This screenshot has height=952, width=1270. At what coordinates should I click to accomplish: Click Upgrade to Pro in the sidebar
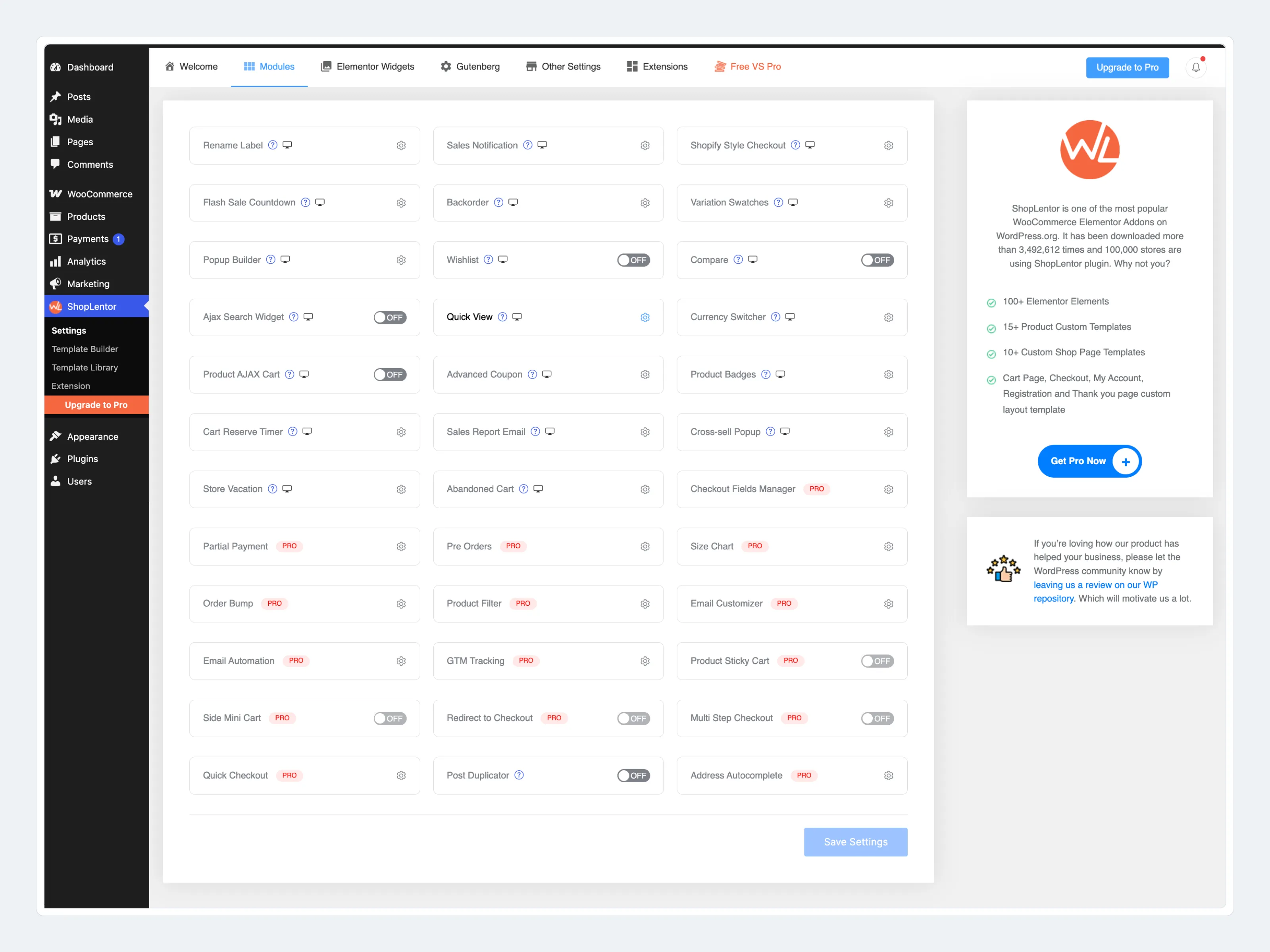tap(96, 405)
